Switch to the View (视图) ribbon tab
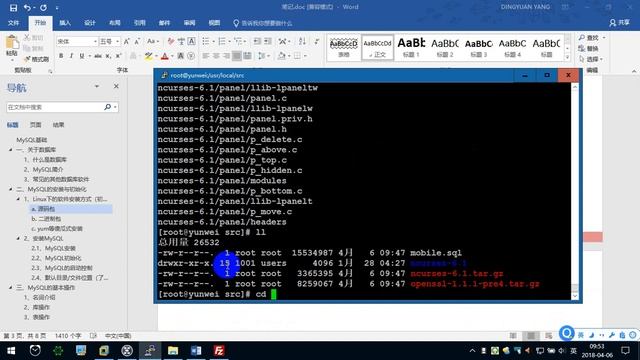This screenshot has height=360, width=640. [214, 23]
